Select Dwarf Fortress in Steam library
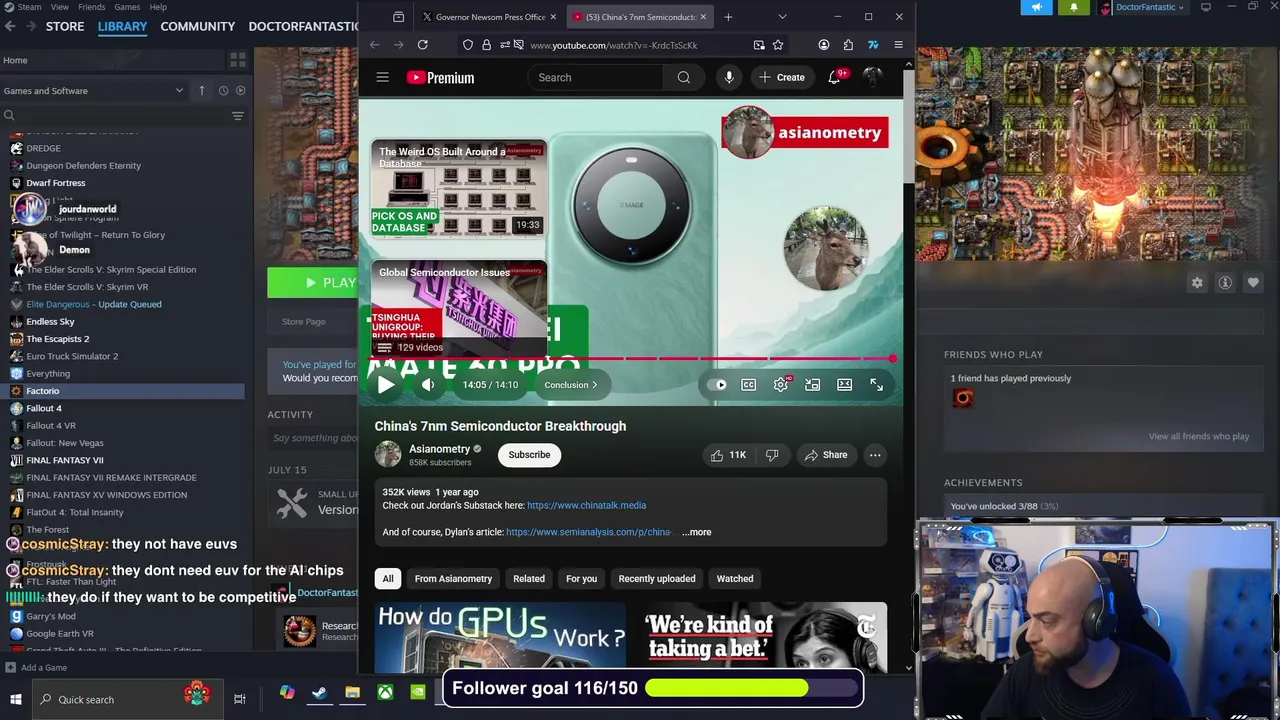Viewport: 1280px width, 720px height. pos(56,183)
